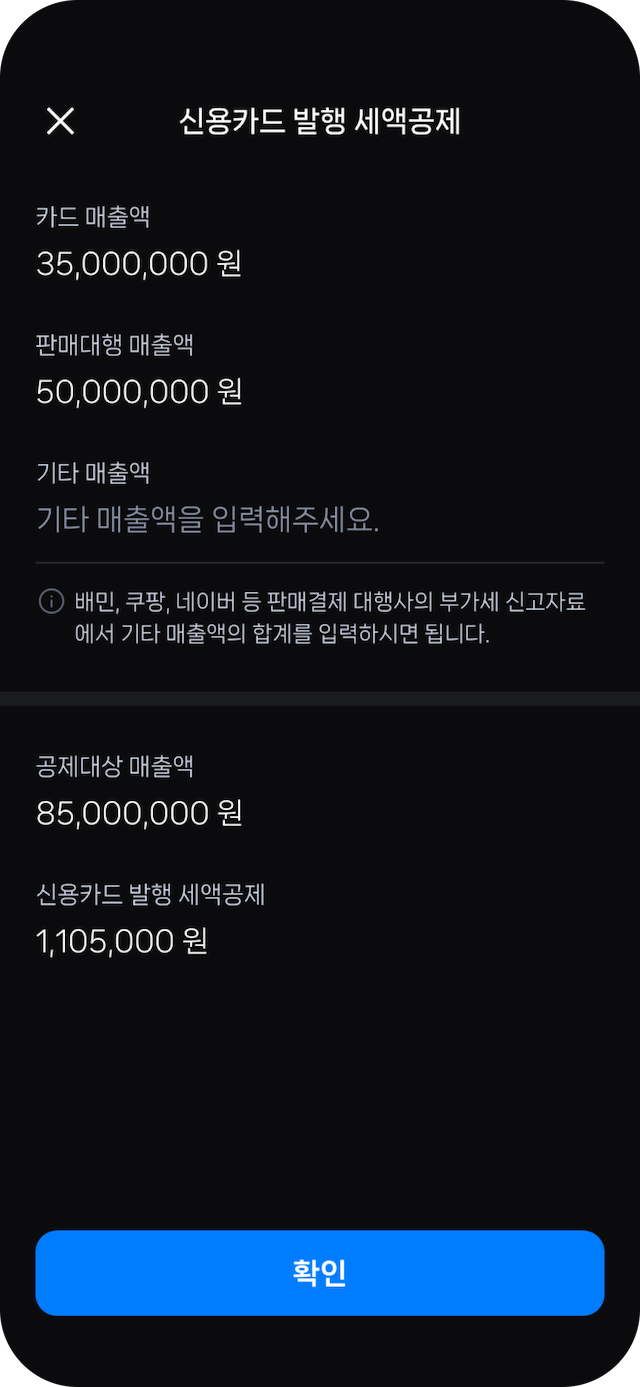The height and width of the screenshot is (1387, 640).
Task: Tap the helper text mentioning 배민, 쿠팡, 네이버
Action: point(330,618)
